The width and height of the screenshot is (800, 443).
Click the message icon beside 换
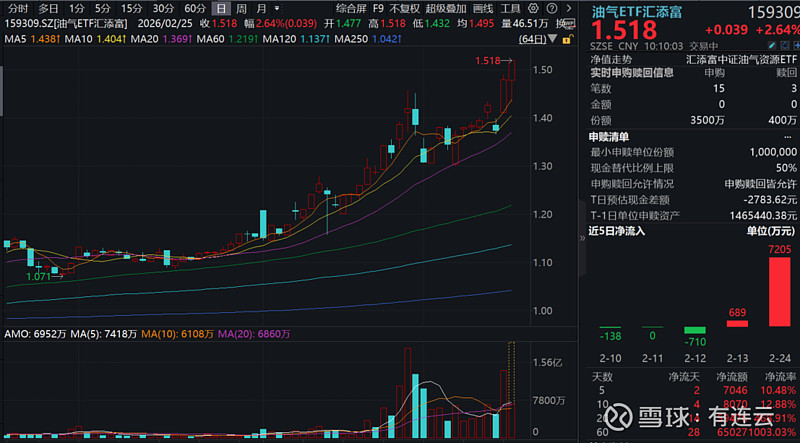571,23
